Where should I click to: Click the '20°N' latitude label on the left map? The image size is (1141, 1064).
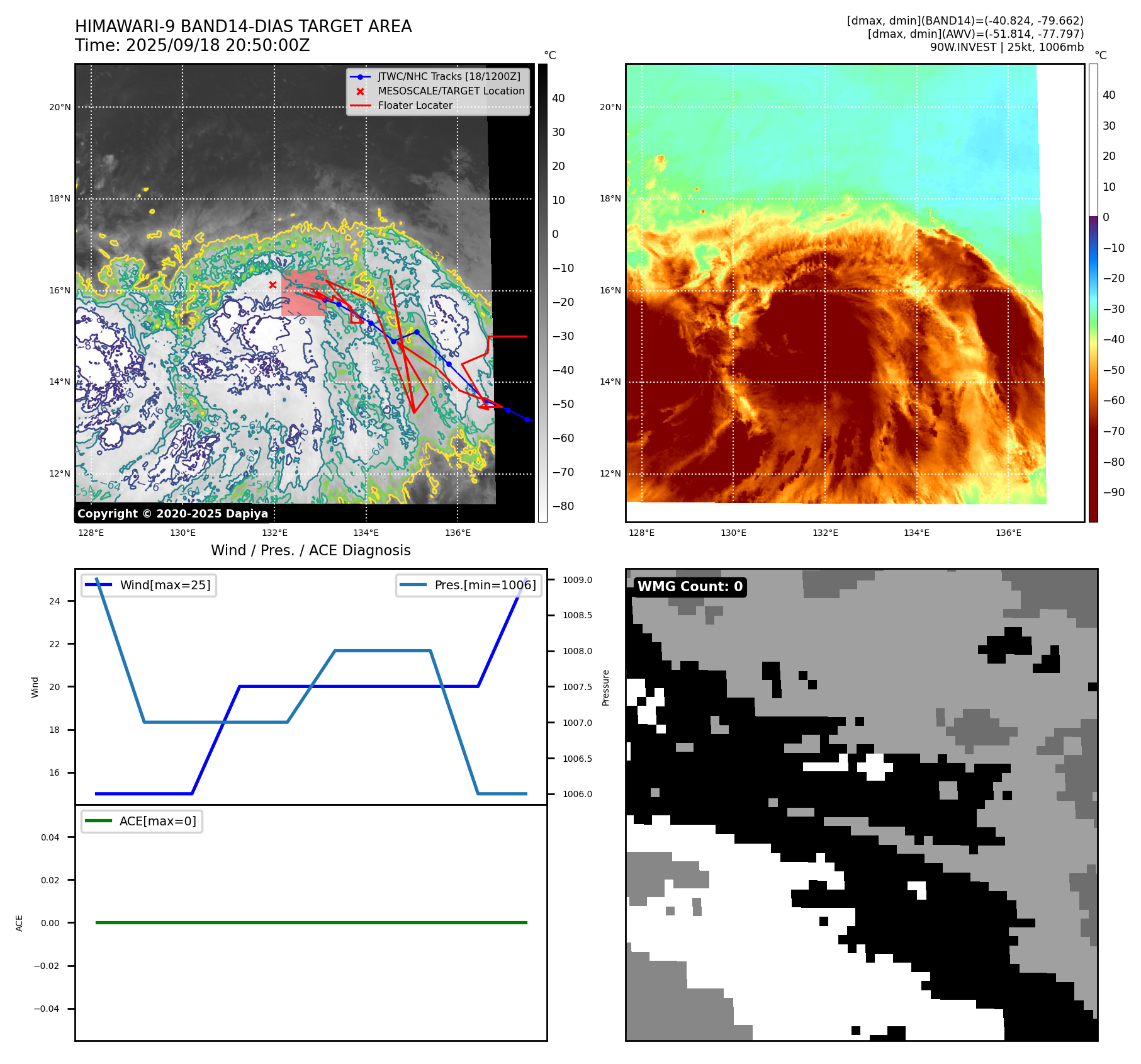(x=60, y=107)
